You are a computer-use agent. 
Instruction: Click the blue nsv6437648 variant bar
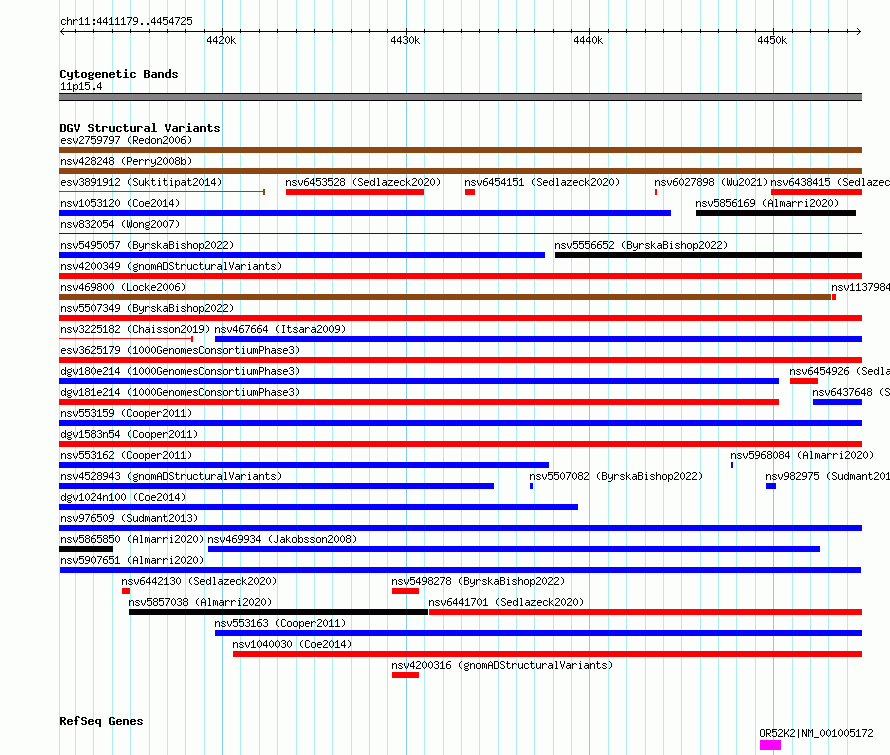click(837, 402)
